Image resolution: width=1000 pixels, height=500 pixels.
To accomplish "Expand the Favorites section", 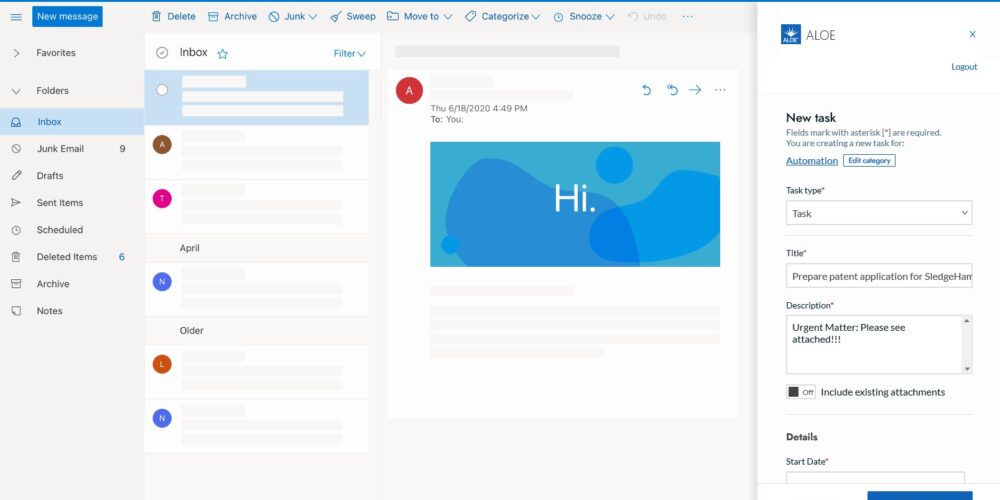I will tap(16, 53).
